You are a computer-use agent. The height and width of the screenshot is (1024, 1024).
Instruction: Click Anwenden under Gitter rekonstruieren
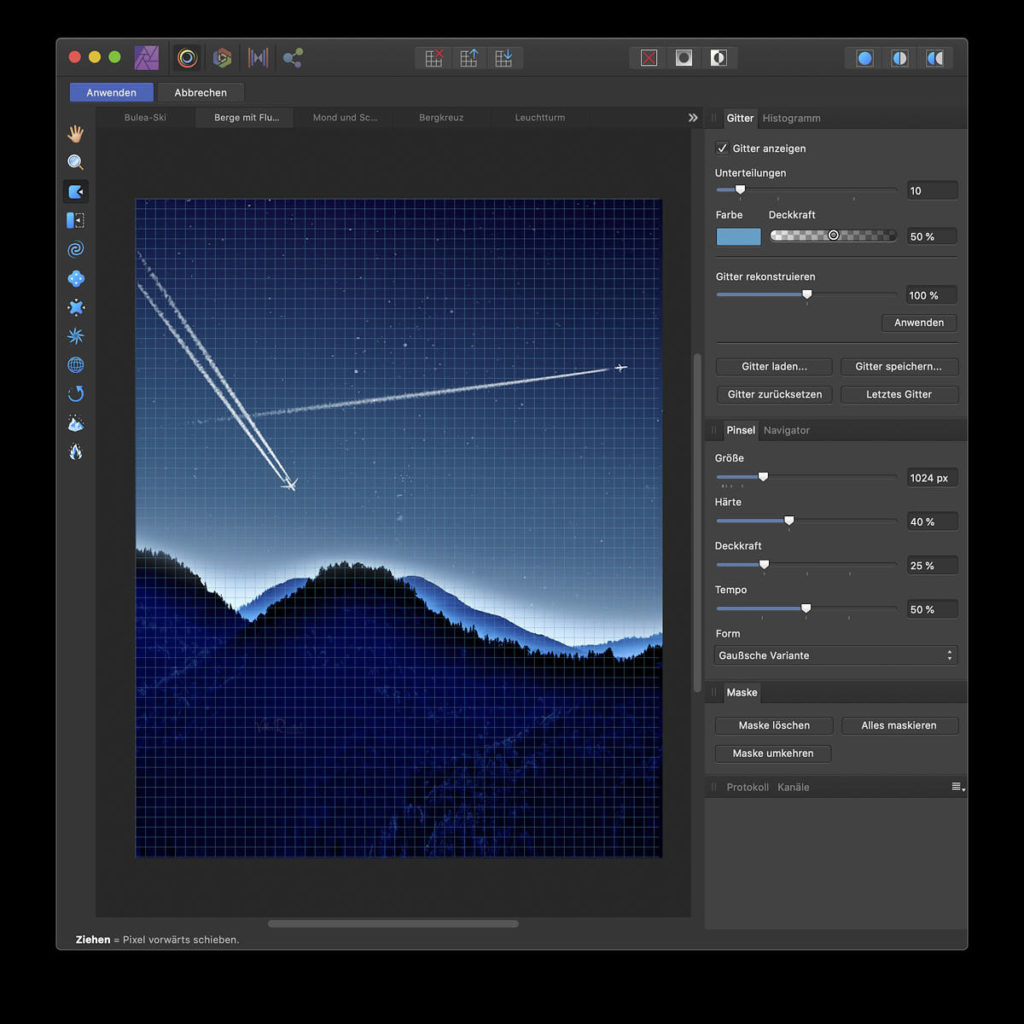click(919, 323)
